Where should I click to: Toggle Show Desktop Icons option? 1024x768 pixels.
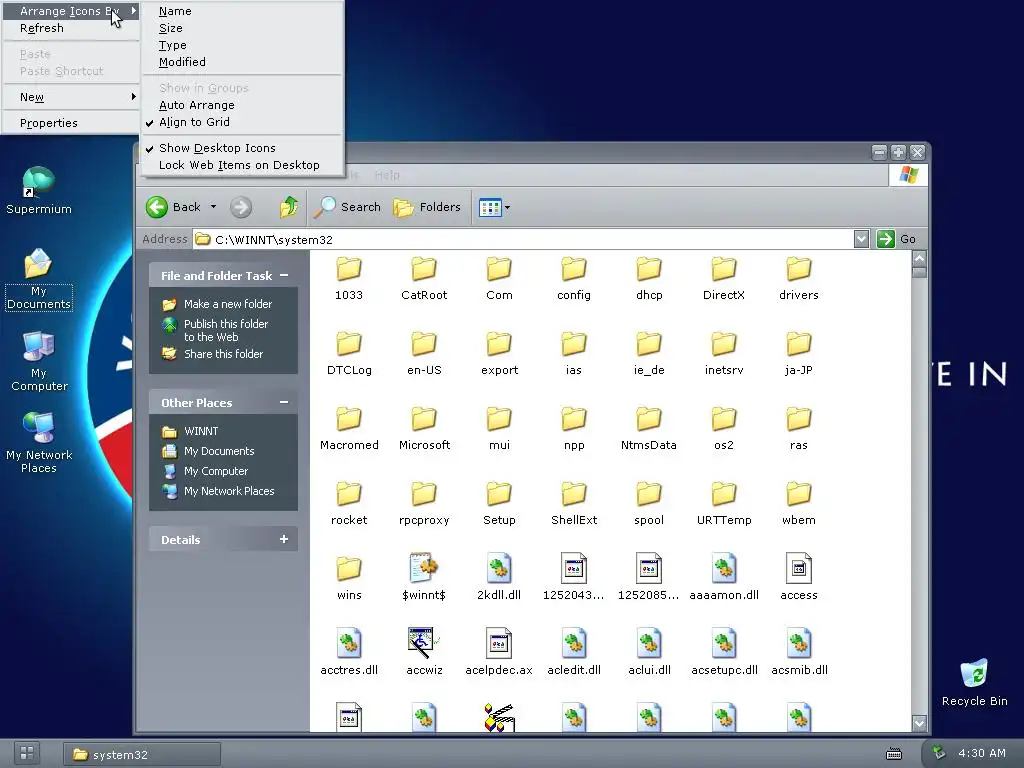tap(242, 148)
